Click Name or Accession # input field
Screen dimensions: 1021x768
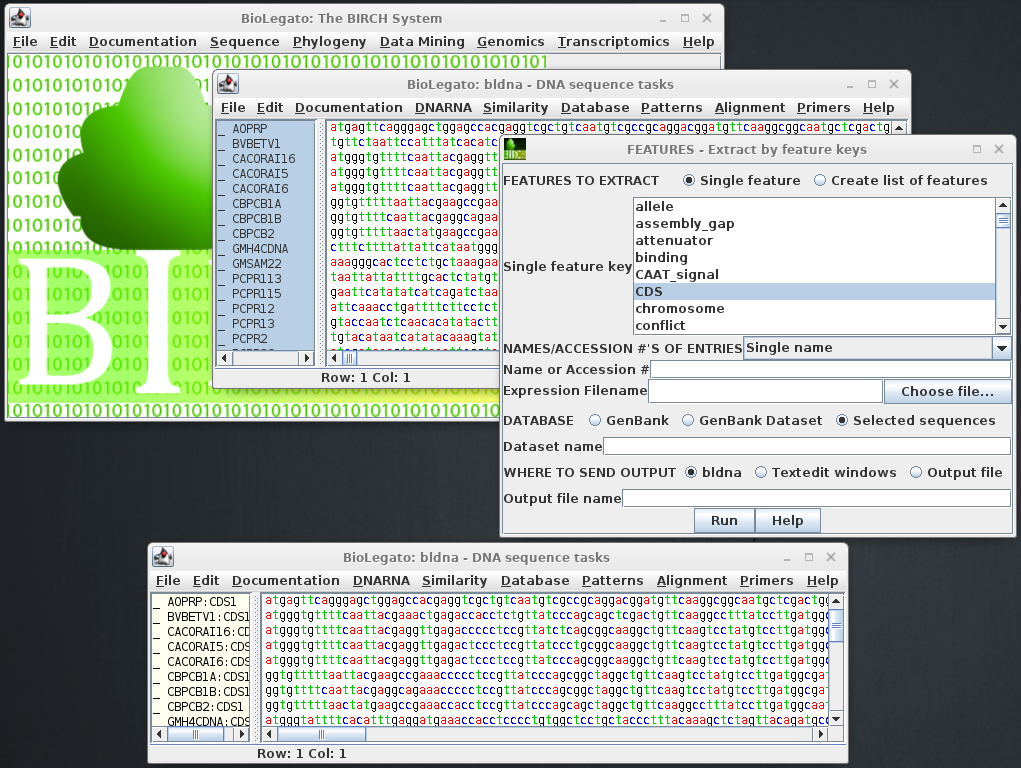[x=830, y=369]
